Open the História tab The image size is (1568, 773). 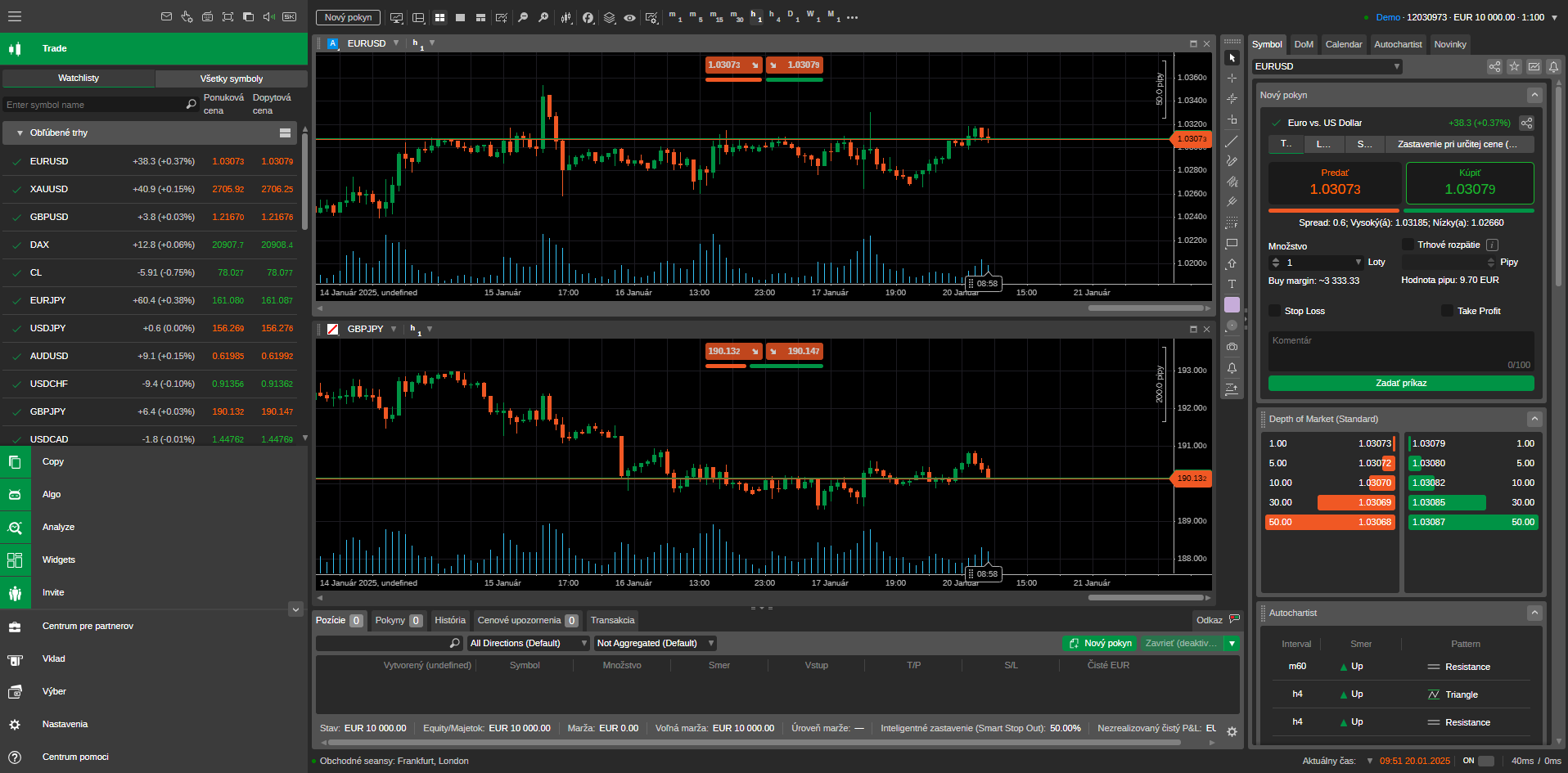tap(449, 620)
